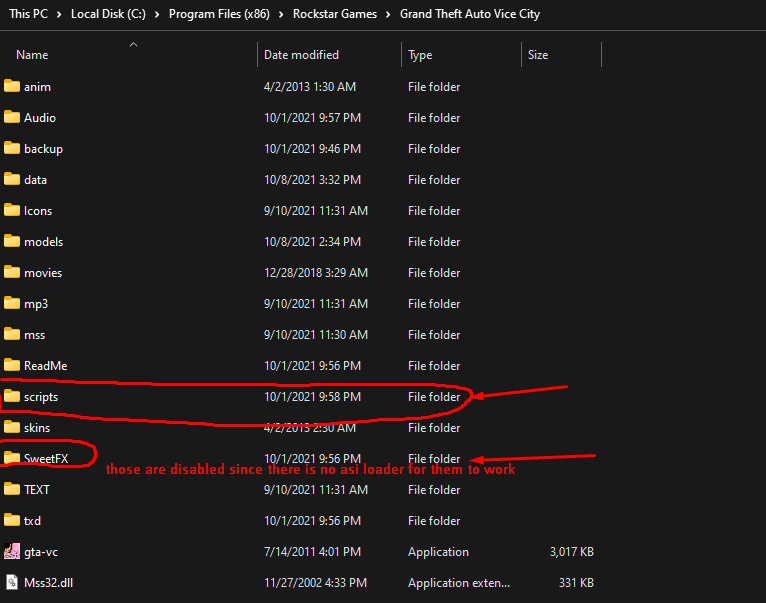The height and width of the screenshot is (603, 766).
Task: Select the txd folder icon
Action: point(12,520)
